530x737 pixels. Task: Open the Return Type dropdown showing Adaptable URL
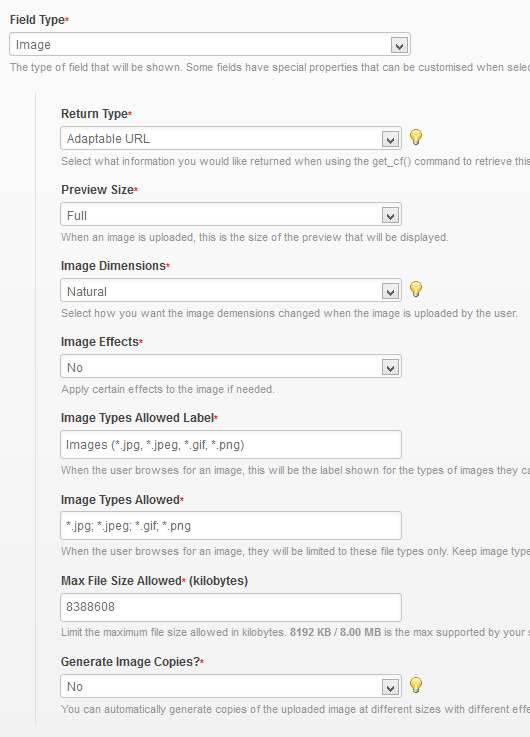point(231,139)
